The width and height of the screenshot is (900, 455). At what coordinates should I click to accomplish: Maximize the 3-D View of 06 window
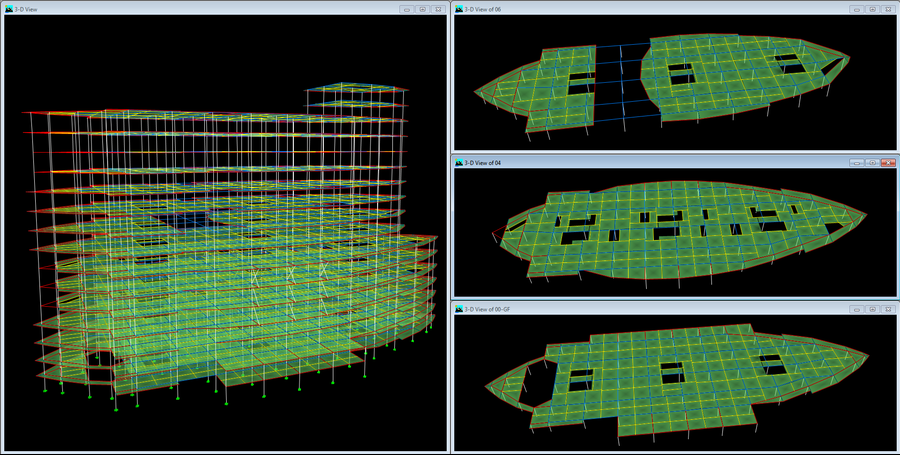coord(872,9)
